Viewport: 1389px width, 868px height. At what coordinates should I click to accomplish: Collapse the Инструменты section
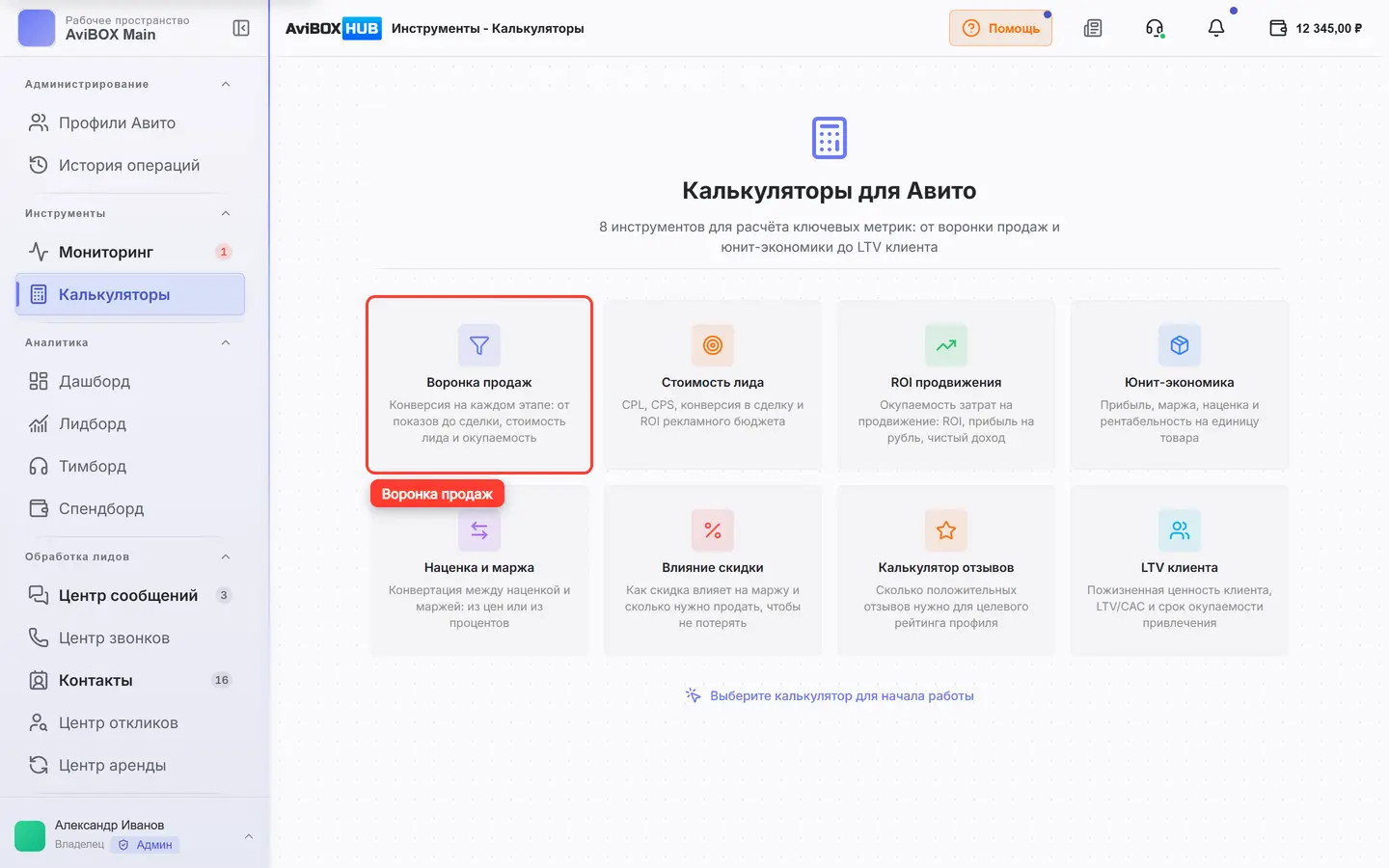pyautogui.click(x=226, y=213)
